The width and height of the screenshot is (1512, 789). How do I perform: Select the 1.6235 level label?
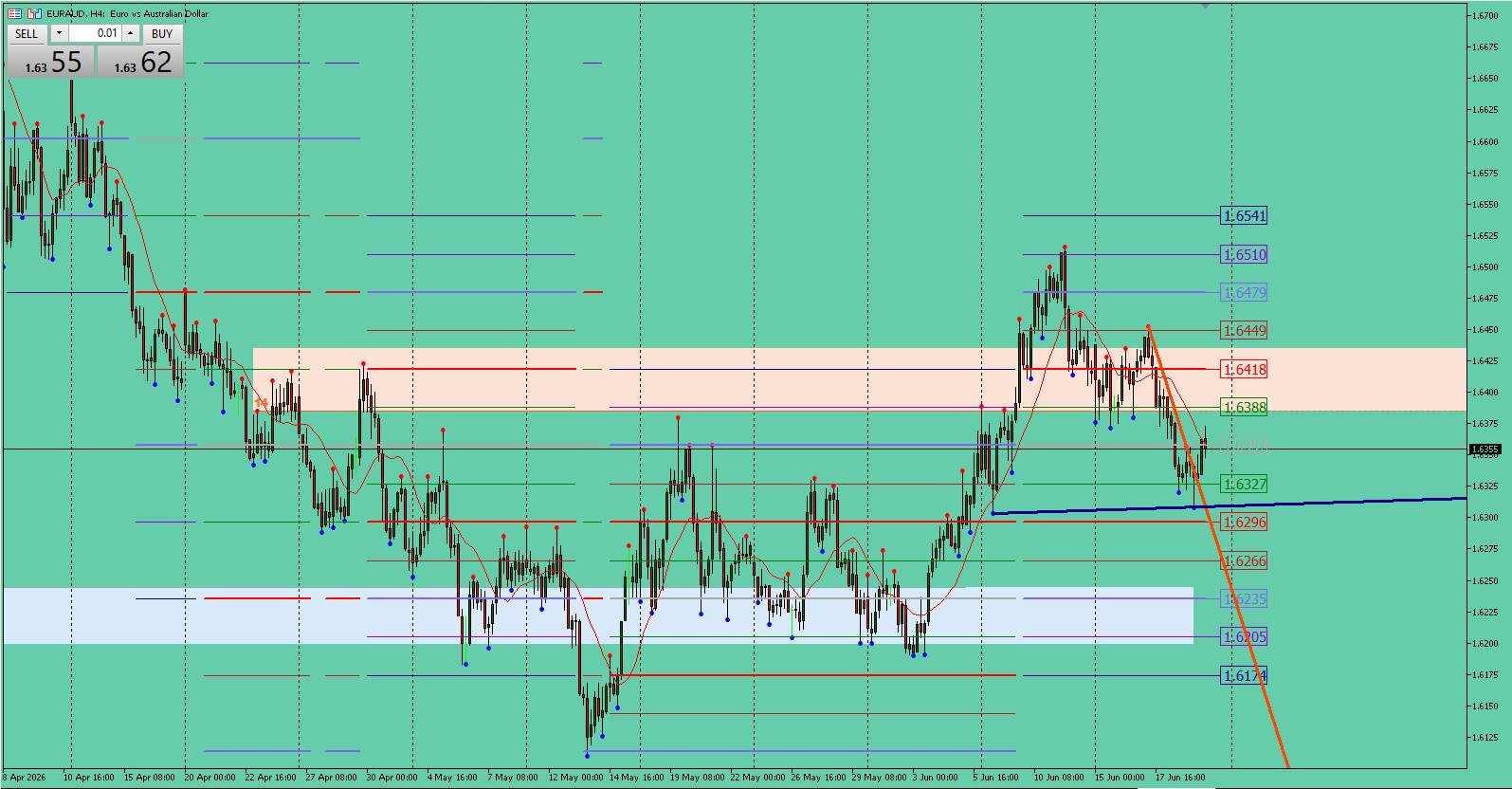[x=1244, y=598]
